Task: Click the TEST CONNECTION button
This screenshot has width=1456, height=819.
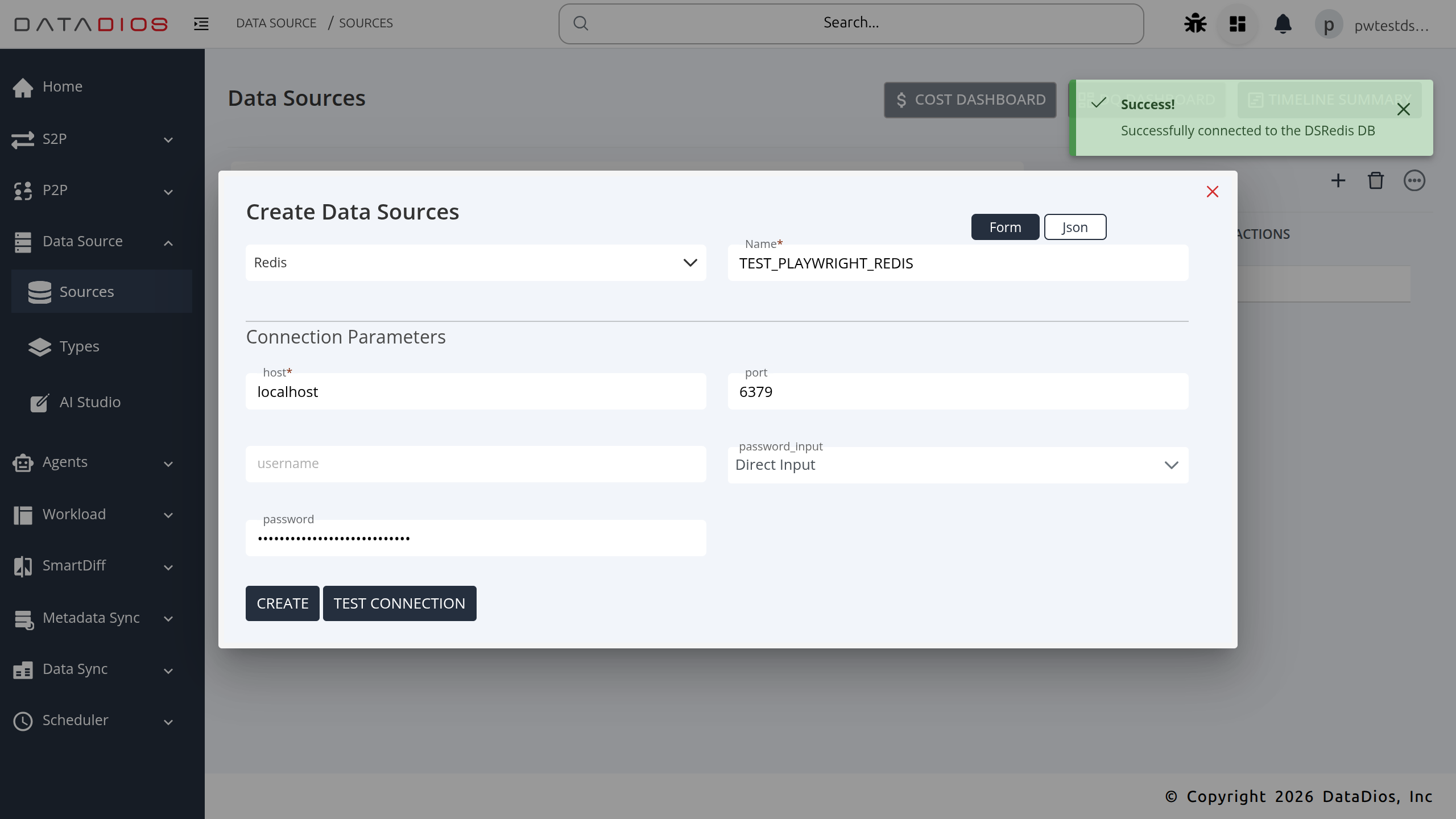Action: click(399, 603)
